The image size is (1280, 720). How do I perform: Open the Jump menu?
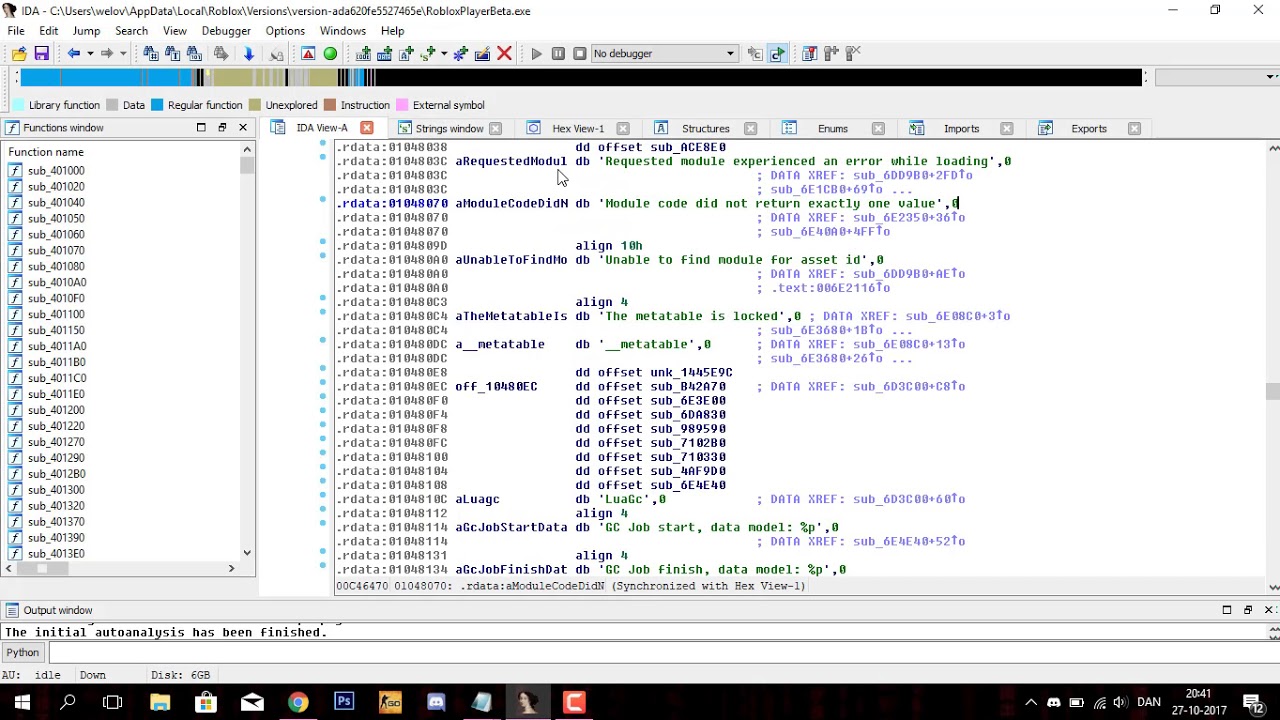coord(86,31)
